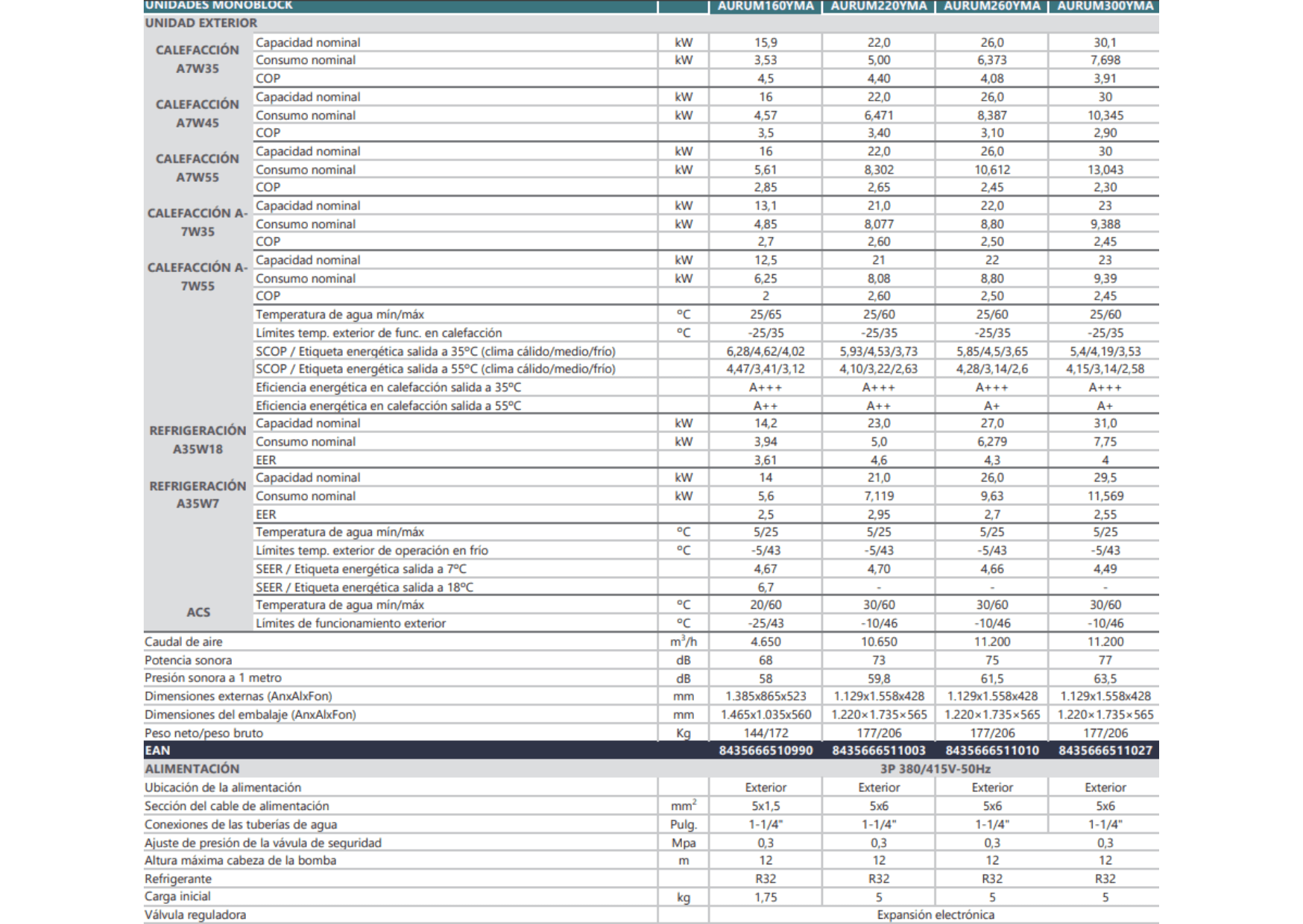1303x924 pixels.
Task: Click the 'Válvula reguladora' row label
Action: point(195,915)
